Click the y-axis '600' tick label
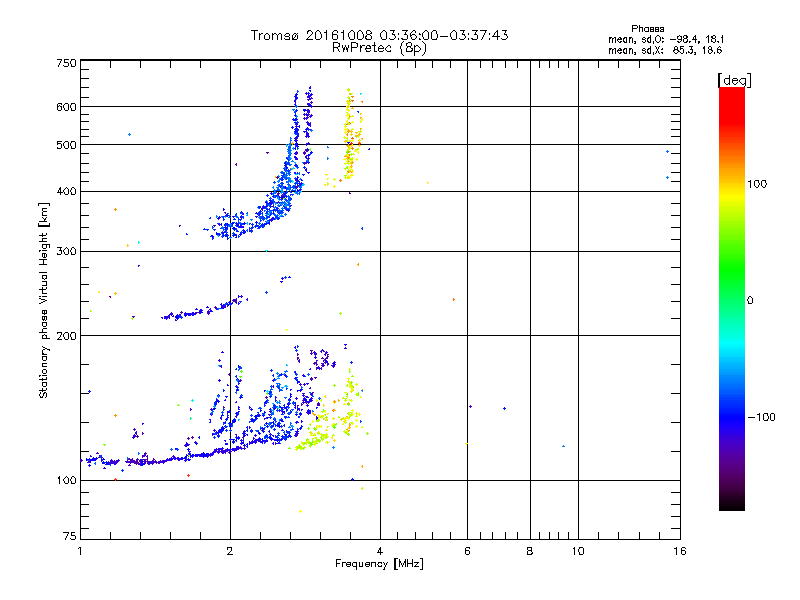 66,107
